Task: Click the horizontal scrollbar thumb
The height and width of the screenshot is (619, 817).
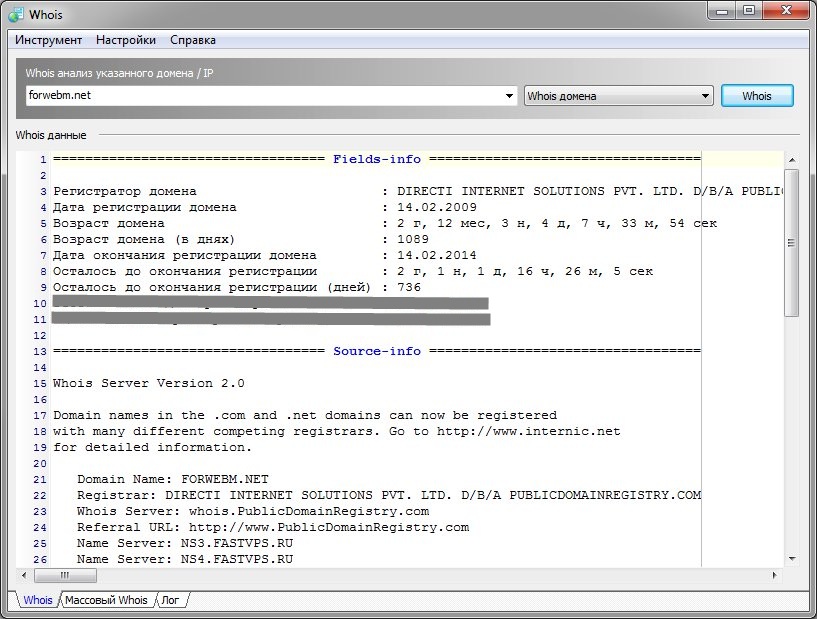Action: pos(64,576)
